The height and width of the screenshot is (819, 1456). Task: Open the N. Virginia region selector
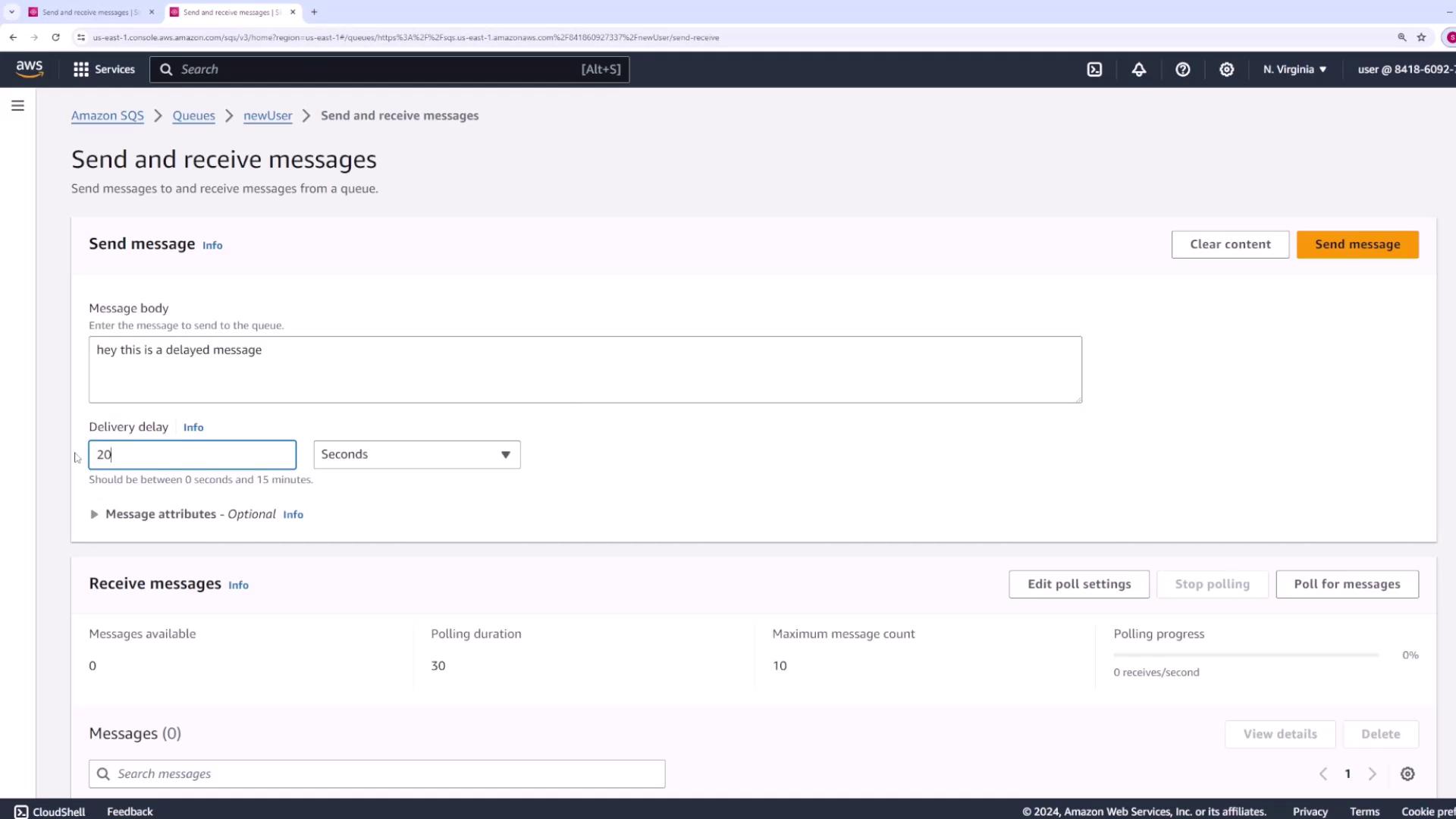(1294, 69)
